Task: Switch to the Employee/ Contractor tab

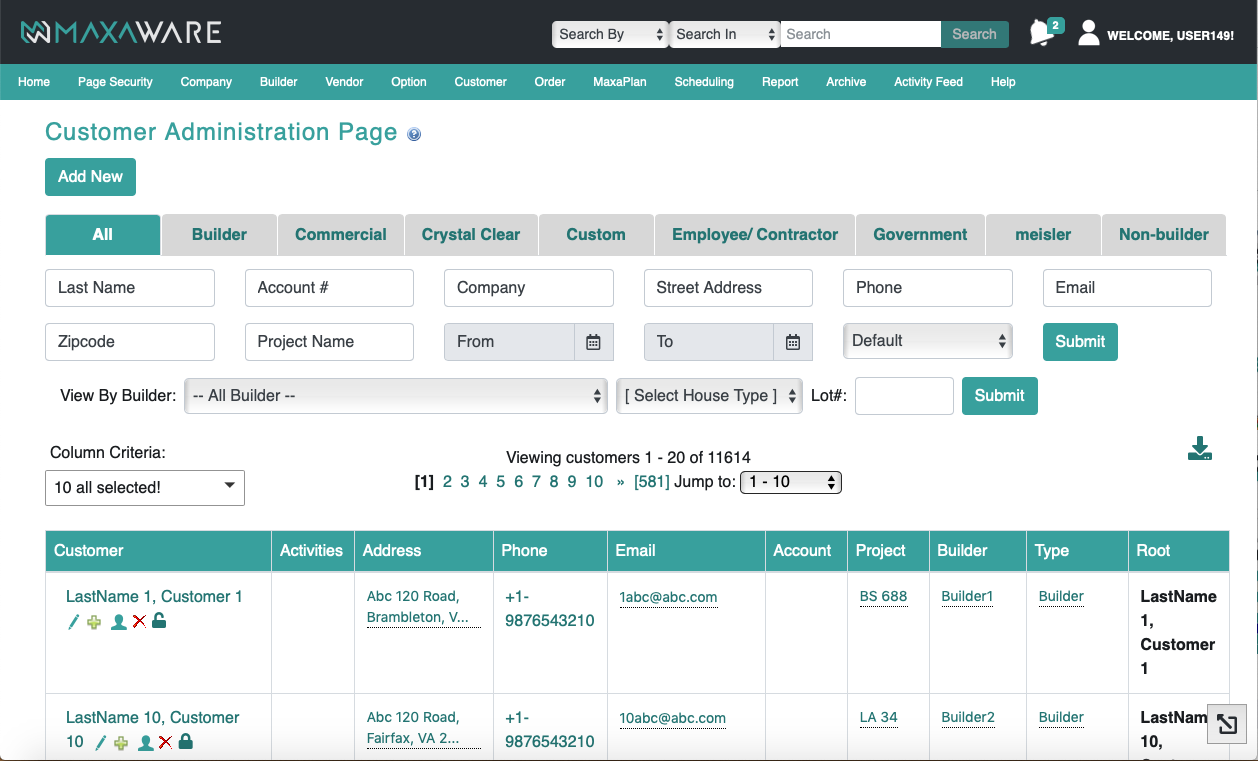Action: (755, 235)
